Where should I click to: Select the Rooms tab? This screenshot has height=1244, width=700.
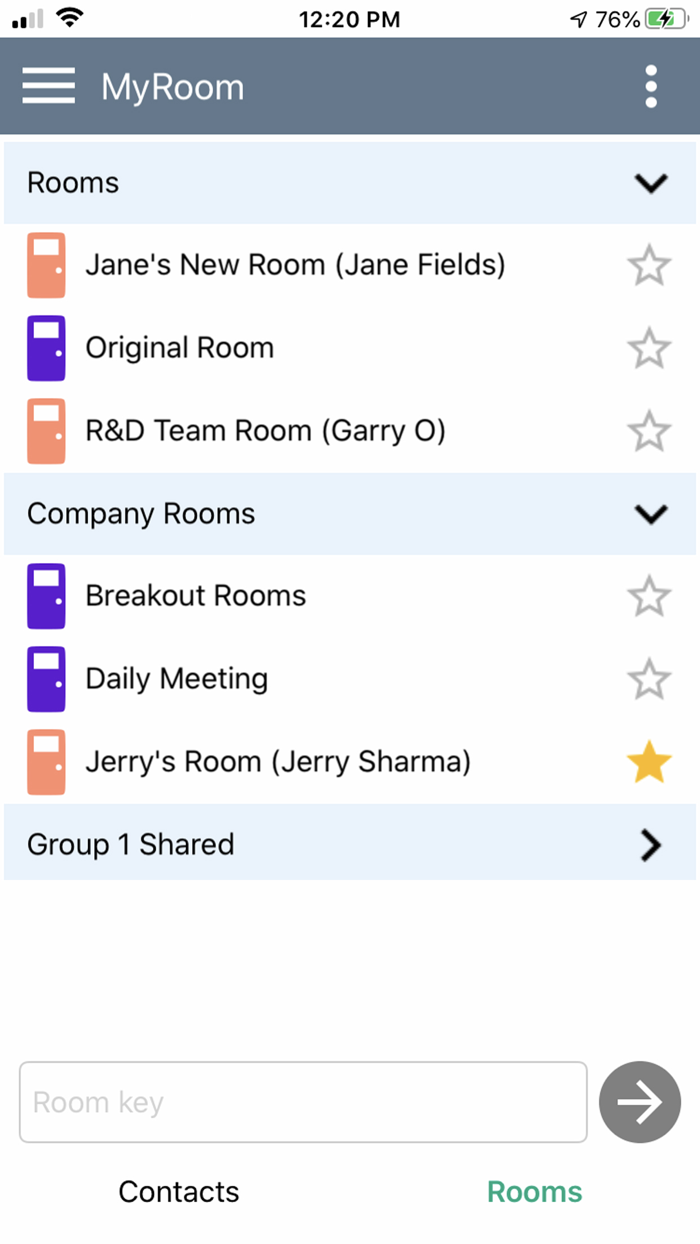[535, 1192]
